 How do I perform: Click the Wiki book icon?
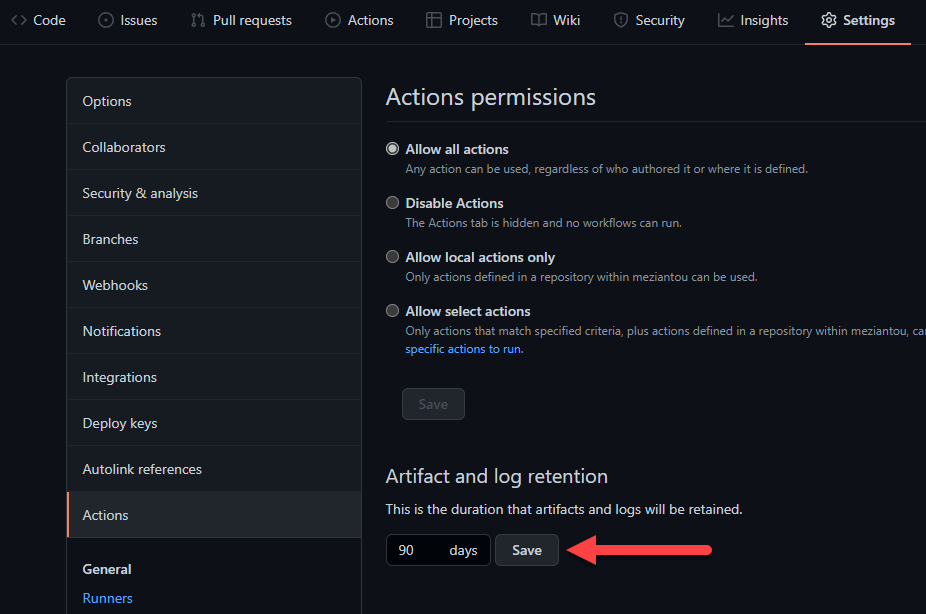coord(539,20)
